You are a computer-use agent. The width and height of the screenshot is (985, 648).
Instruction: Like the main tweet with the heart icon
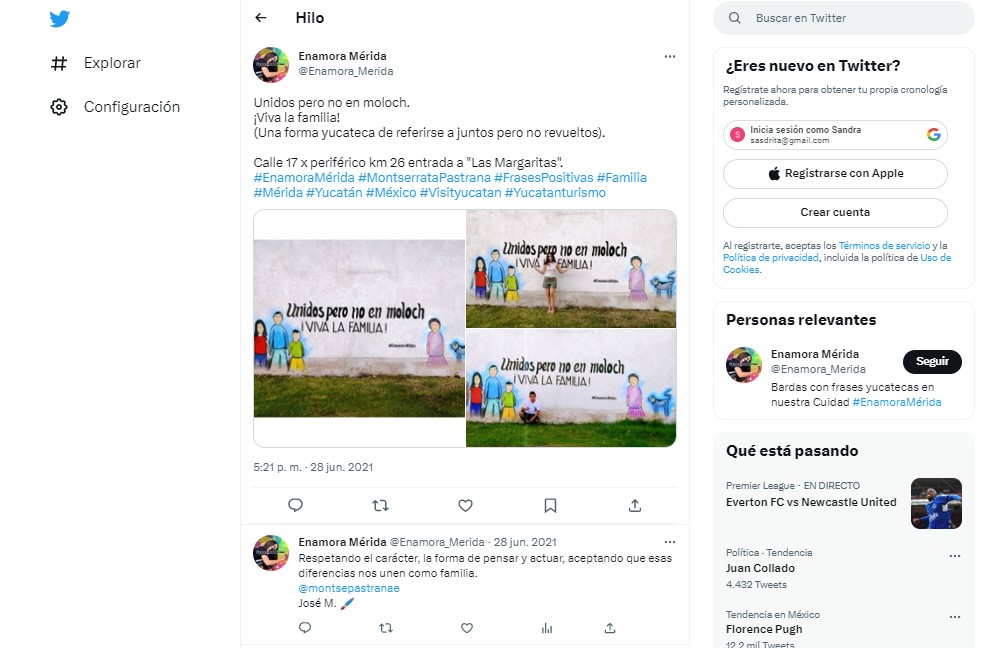coord(465,505)
